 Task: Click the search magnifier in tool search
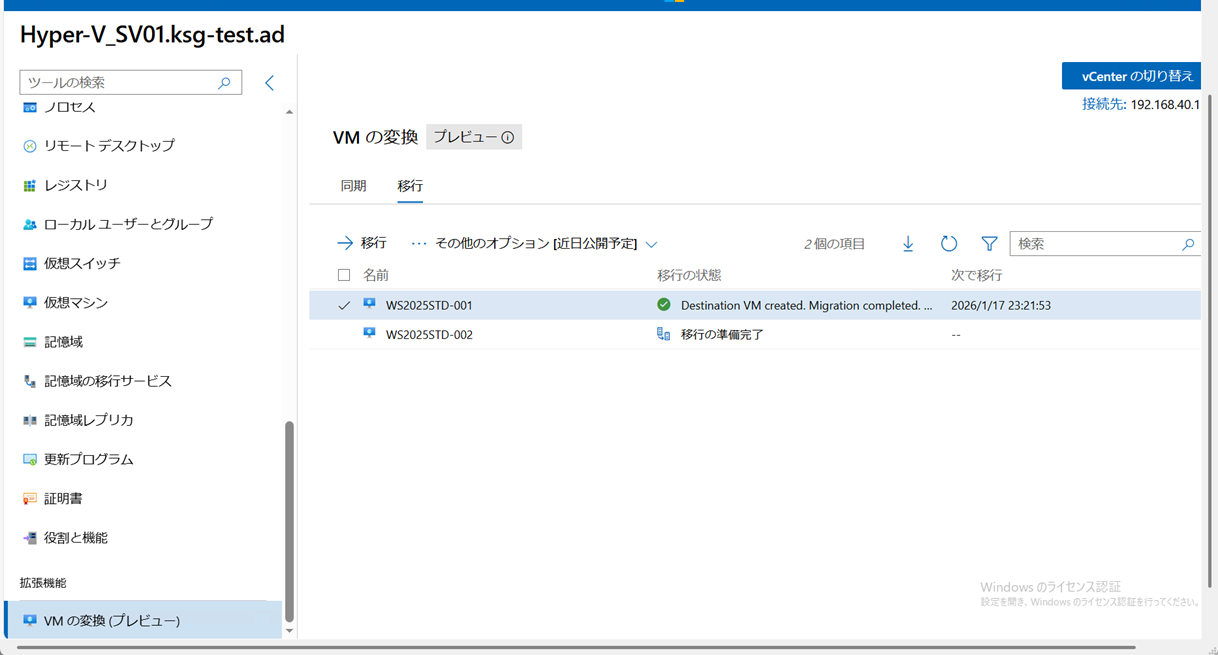225,83
